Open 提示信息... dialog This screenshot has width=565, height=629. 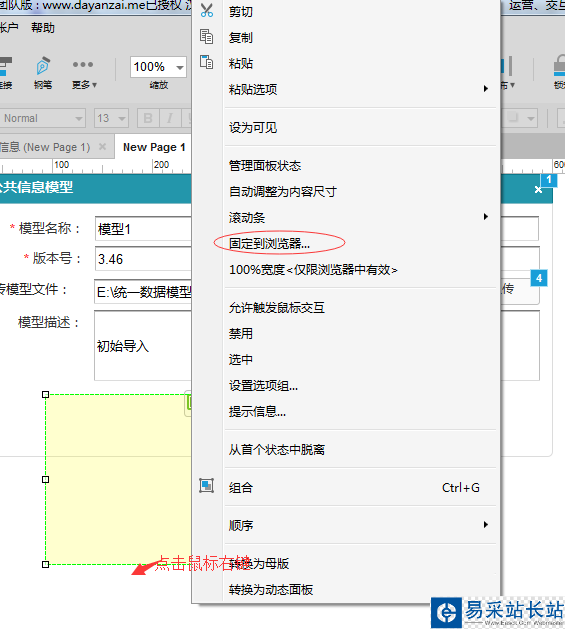coord(346,411)
